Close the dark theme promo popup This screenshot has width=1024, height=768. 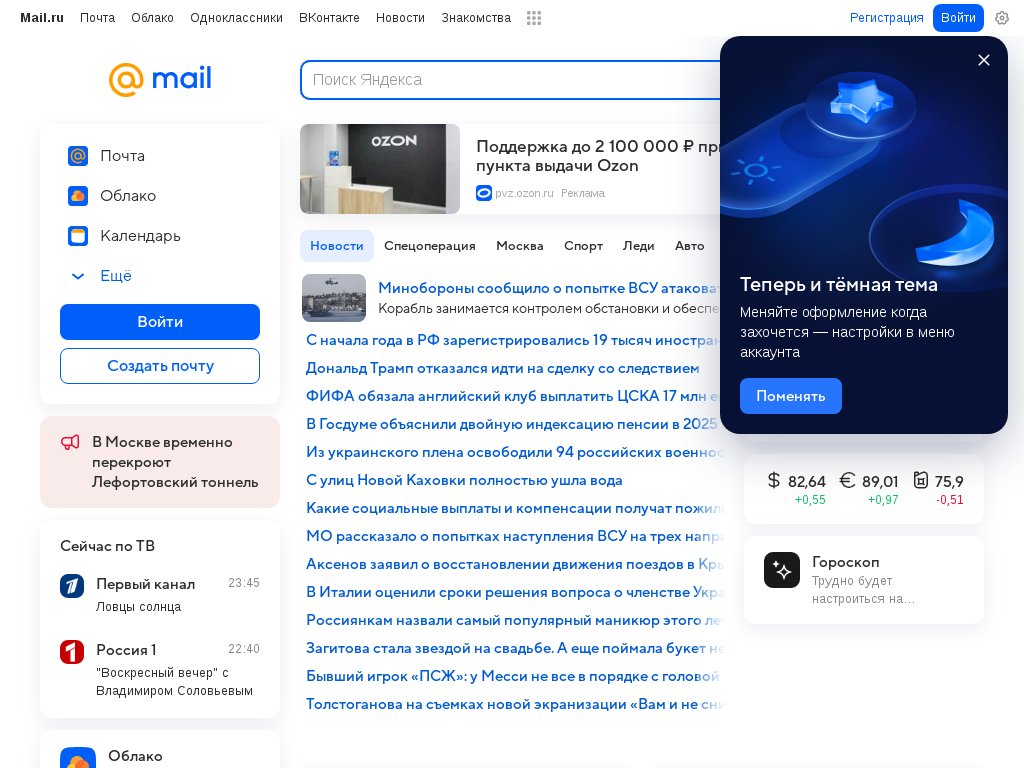click(984, 60)
